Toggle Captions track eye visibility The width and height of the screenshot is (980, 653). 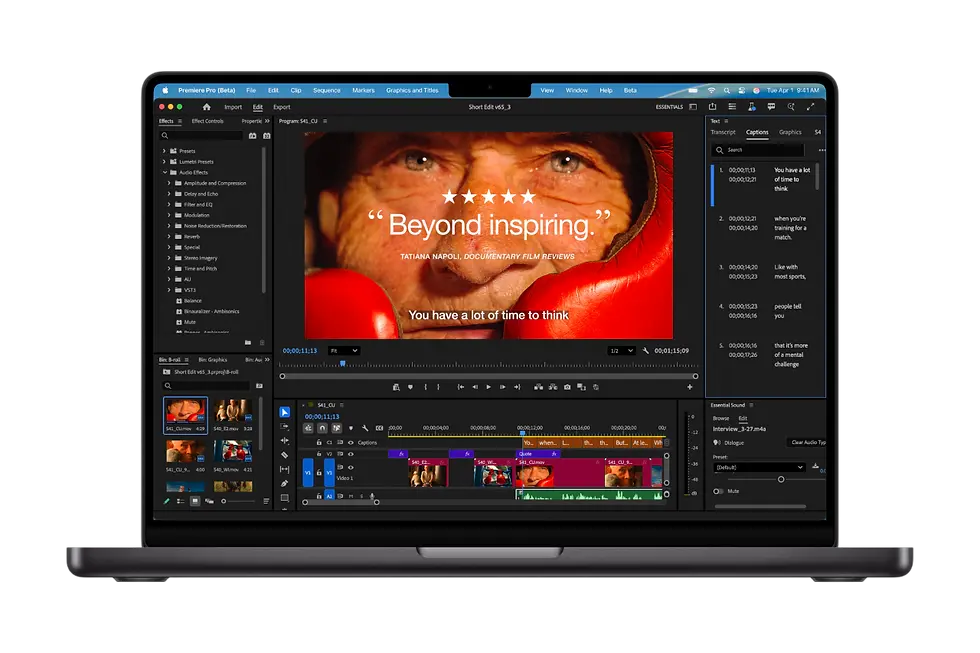click(x=351, y=442)
